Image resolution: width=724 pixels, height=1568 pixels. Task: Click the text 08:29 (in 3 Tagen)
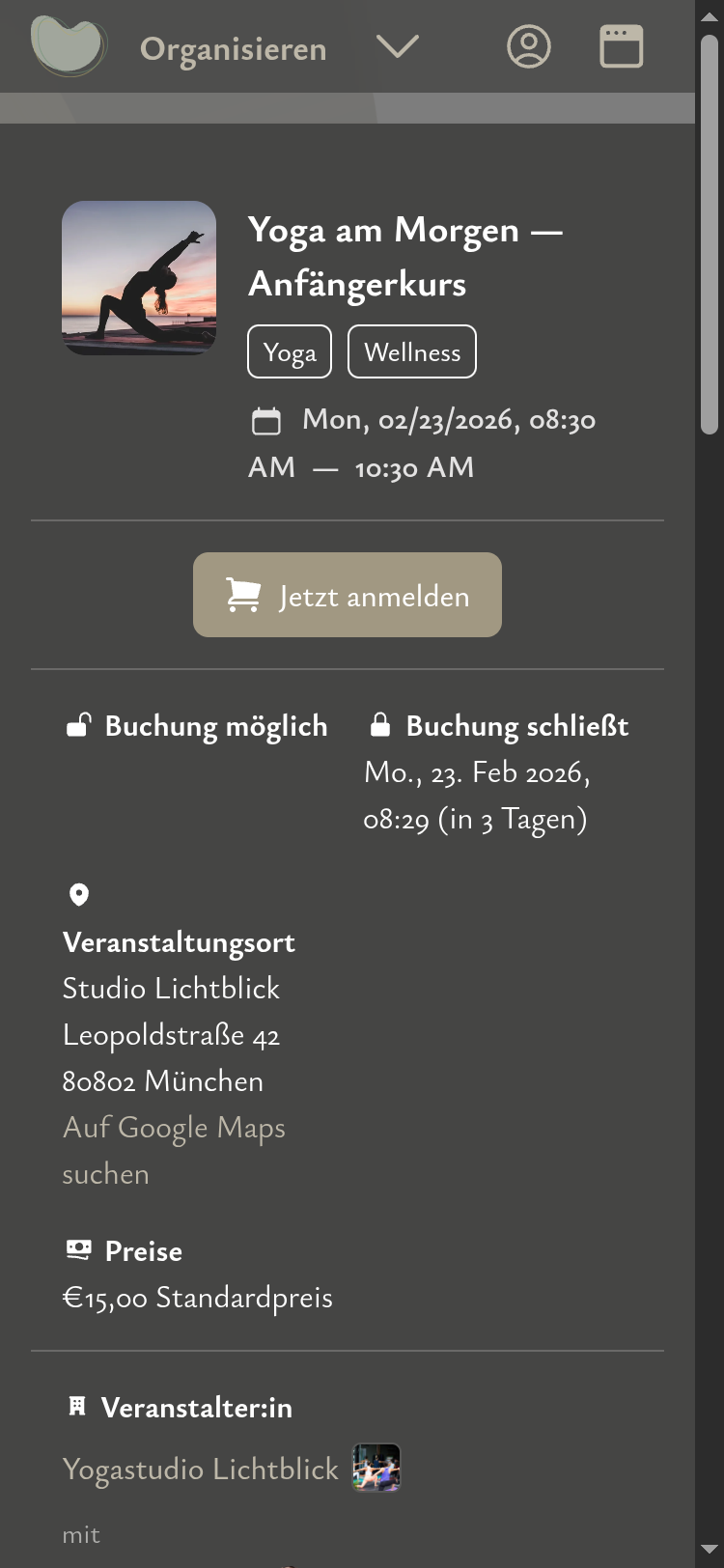(475, 819)
